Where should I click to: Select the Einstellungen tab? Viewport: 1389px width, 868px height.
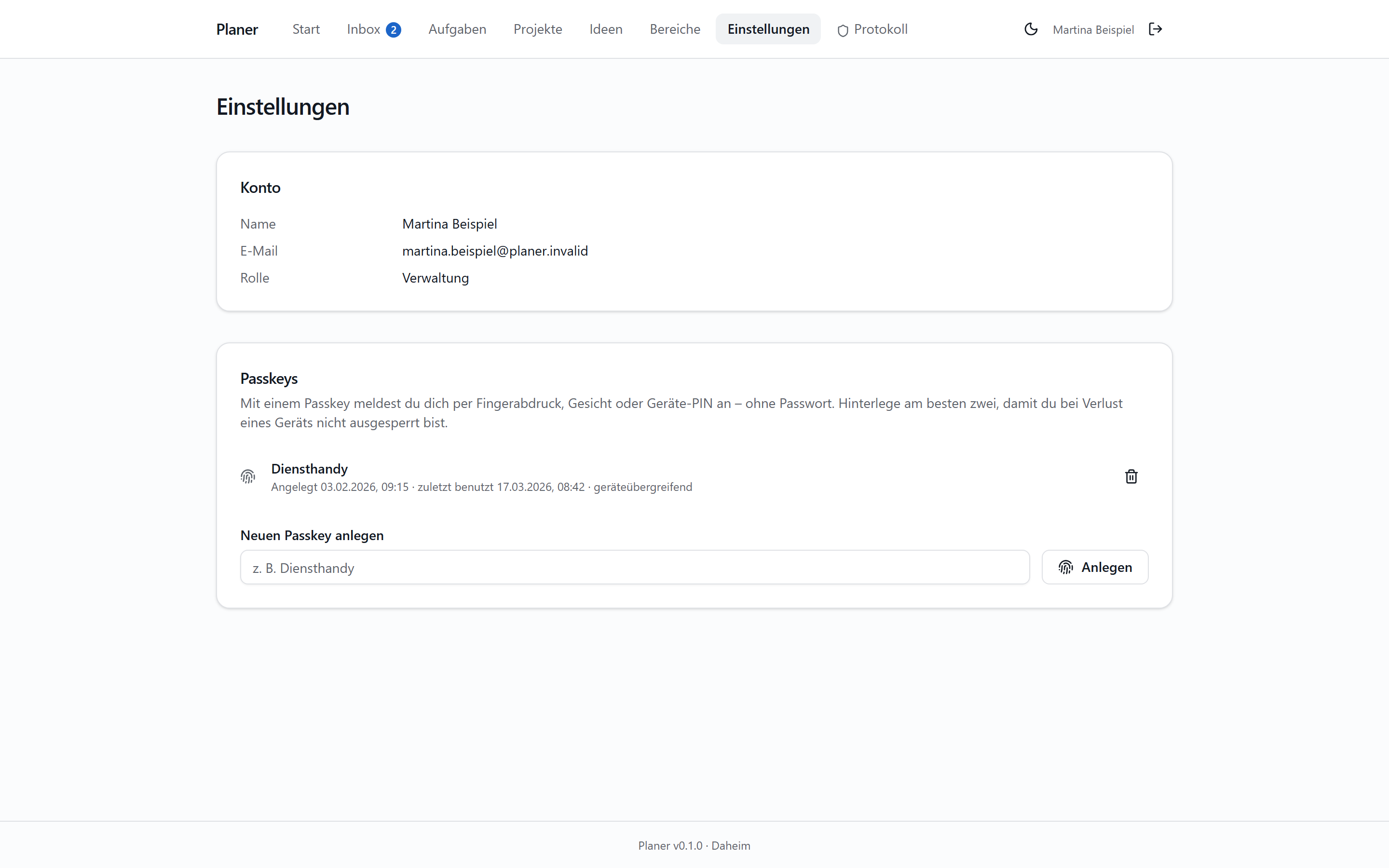click(x=768, y=29)
